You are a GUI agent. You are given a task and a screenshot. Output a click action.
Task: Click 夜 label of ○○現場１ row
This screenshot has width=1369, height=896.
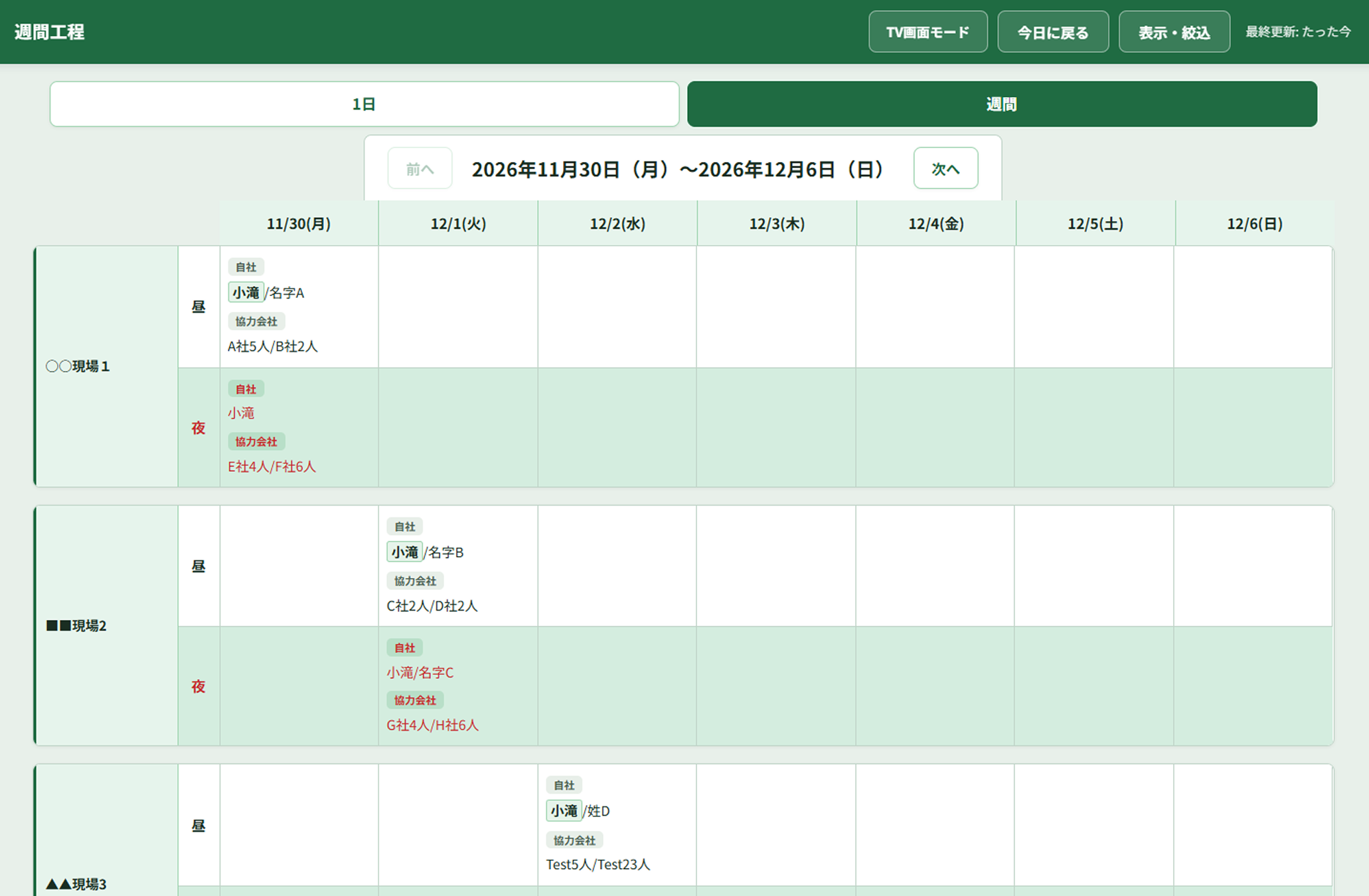tap(199, 428)
